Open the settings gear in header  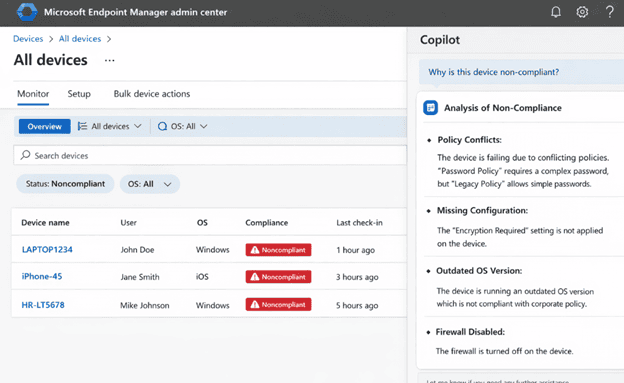coord(582,12)
